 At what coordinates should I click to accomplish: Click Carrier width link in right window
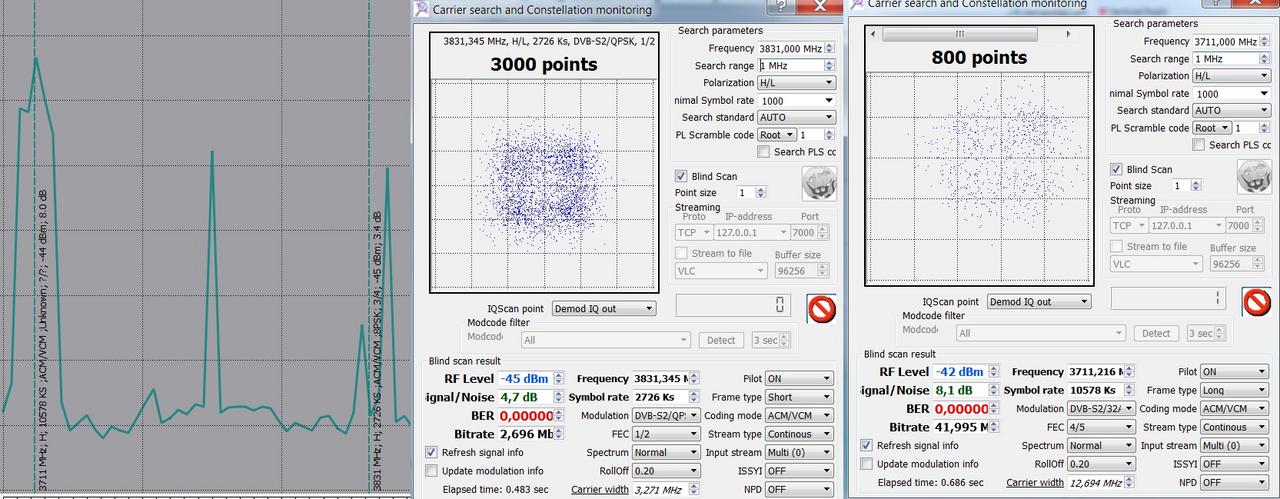click(x=1035, y=482)
